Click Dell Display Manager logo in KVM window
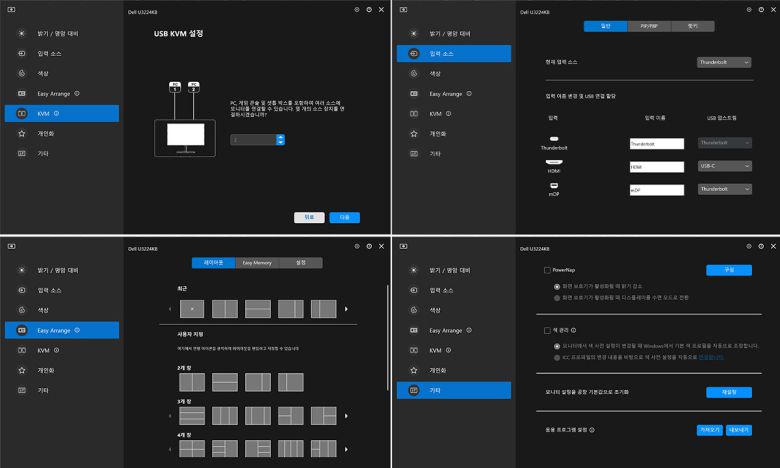 click(x=11, y=9)
